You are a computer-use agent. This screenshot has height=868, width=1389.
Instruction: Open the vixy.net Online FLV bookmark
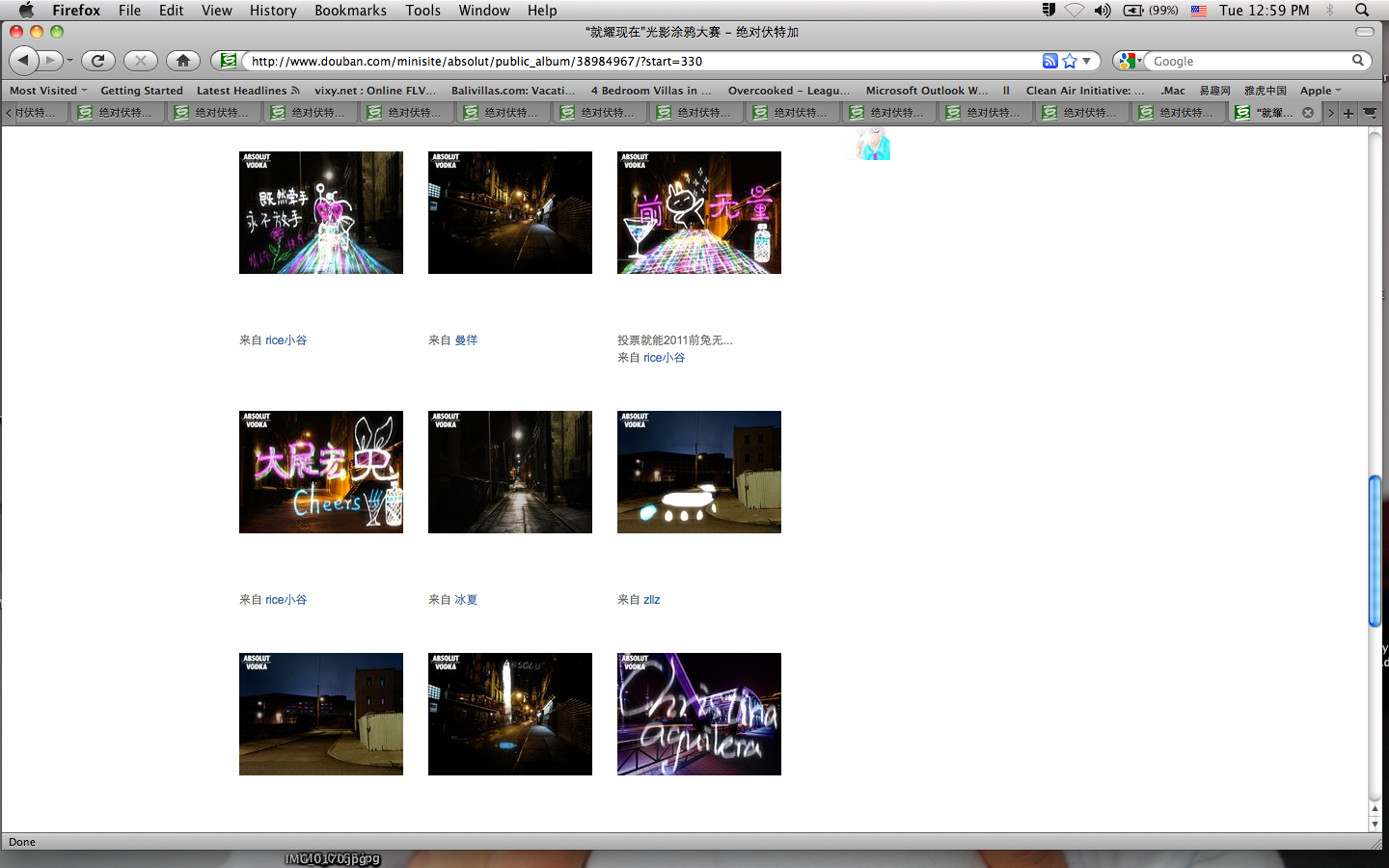coord(375,91)
